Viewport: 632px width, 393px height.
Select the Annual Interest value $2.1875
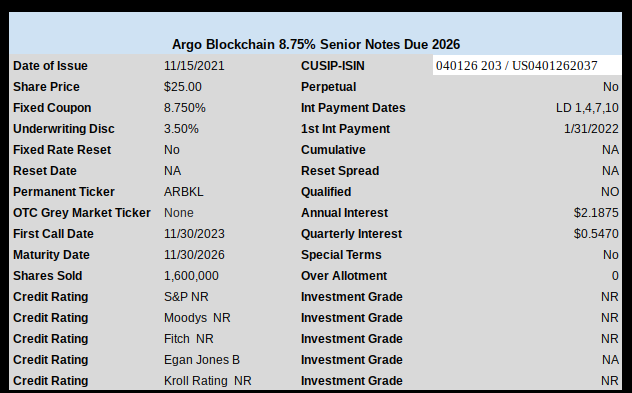pos(596,213)
